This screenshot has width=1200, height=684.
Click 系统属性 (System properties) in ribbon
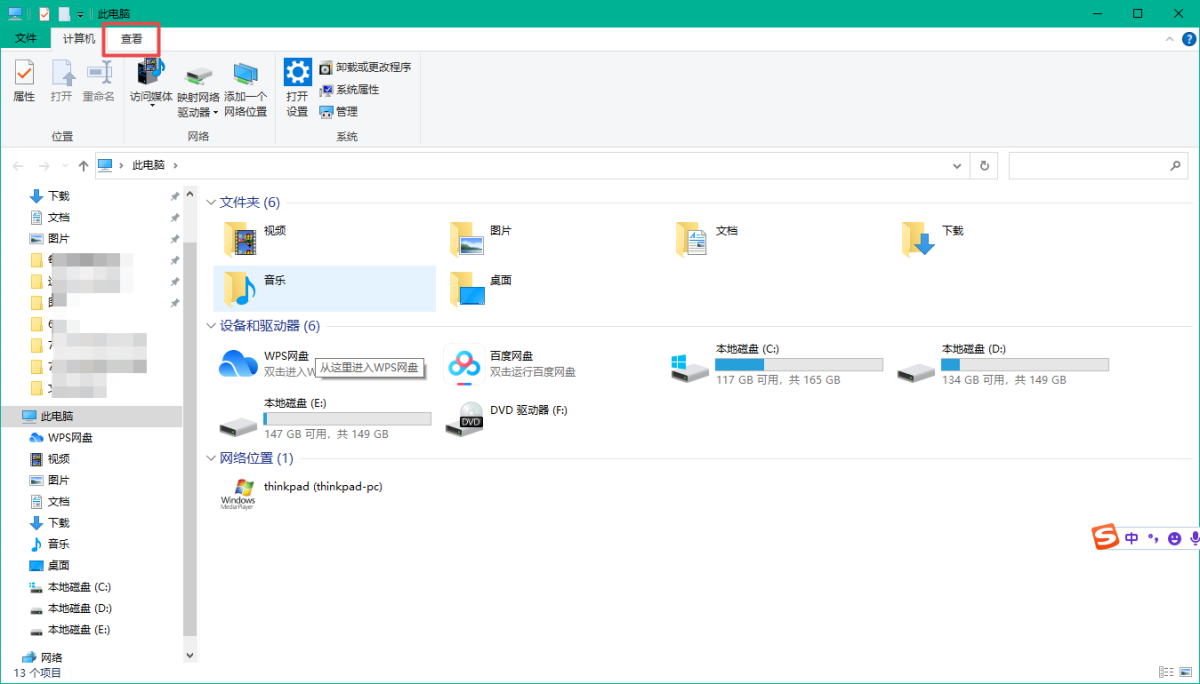[350, 90]
